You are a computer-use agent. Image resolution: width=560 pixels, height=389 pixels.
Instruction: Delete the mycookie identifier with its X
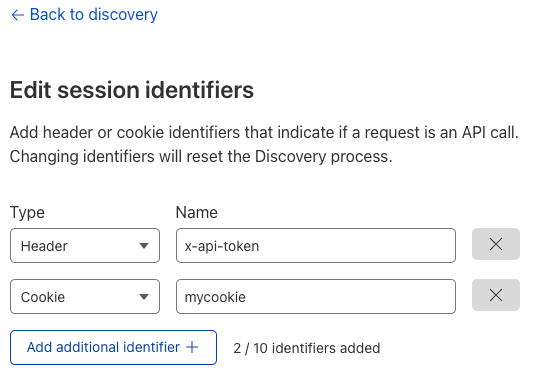[496, 295]
